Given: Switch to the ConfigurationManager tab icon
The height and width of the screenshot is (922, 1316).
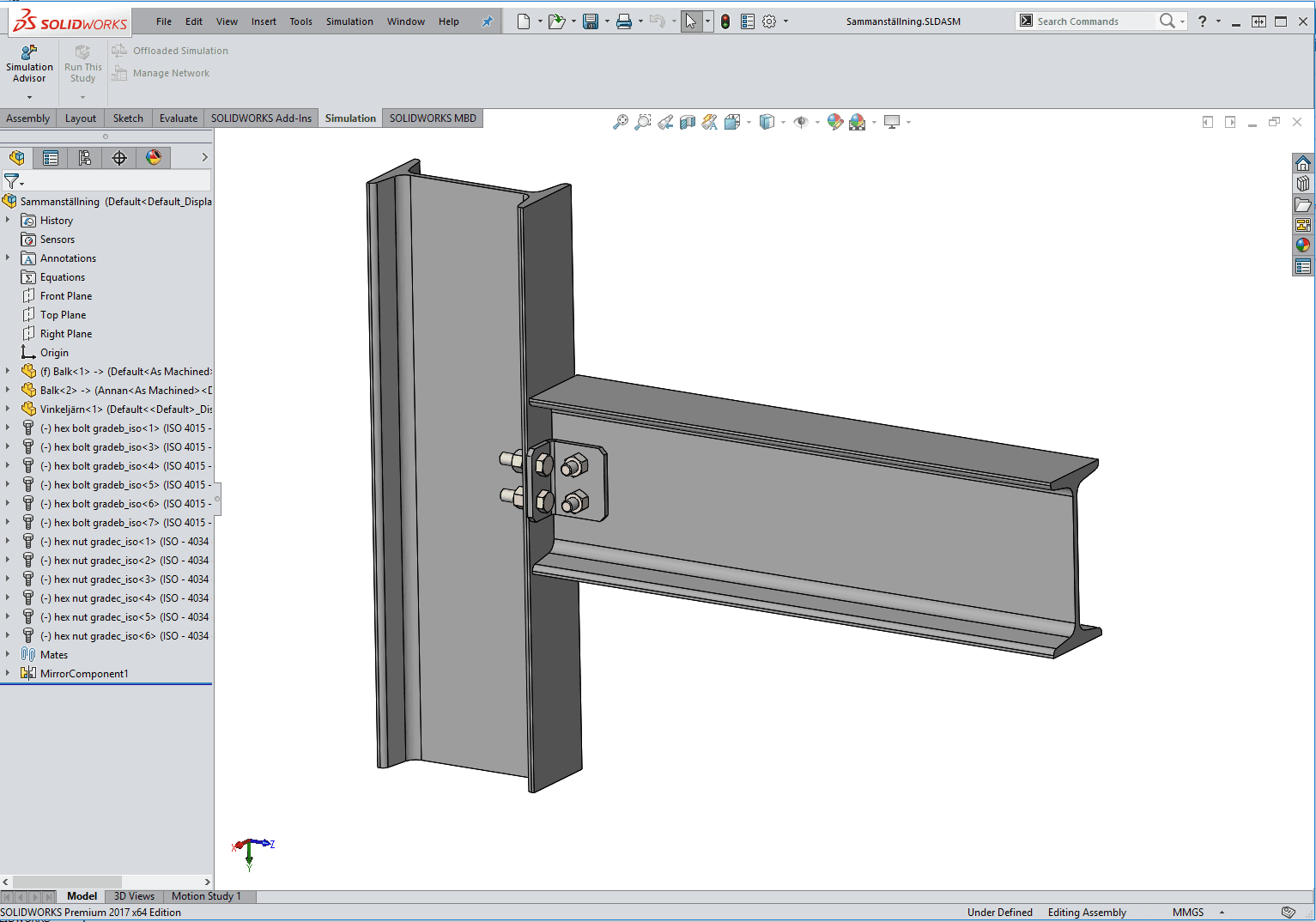Looking at the screenshot, I should click(x=85, y=158).
